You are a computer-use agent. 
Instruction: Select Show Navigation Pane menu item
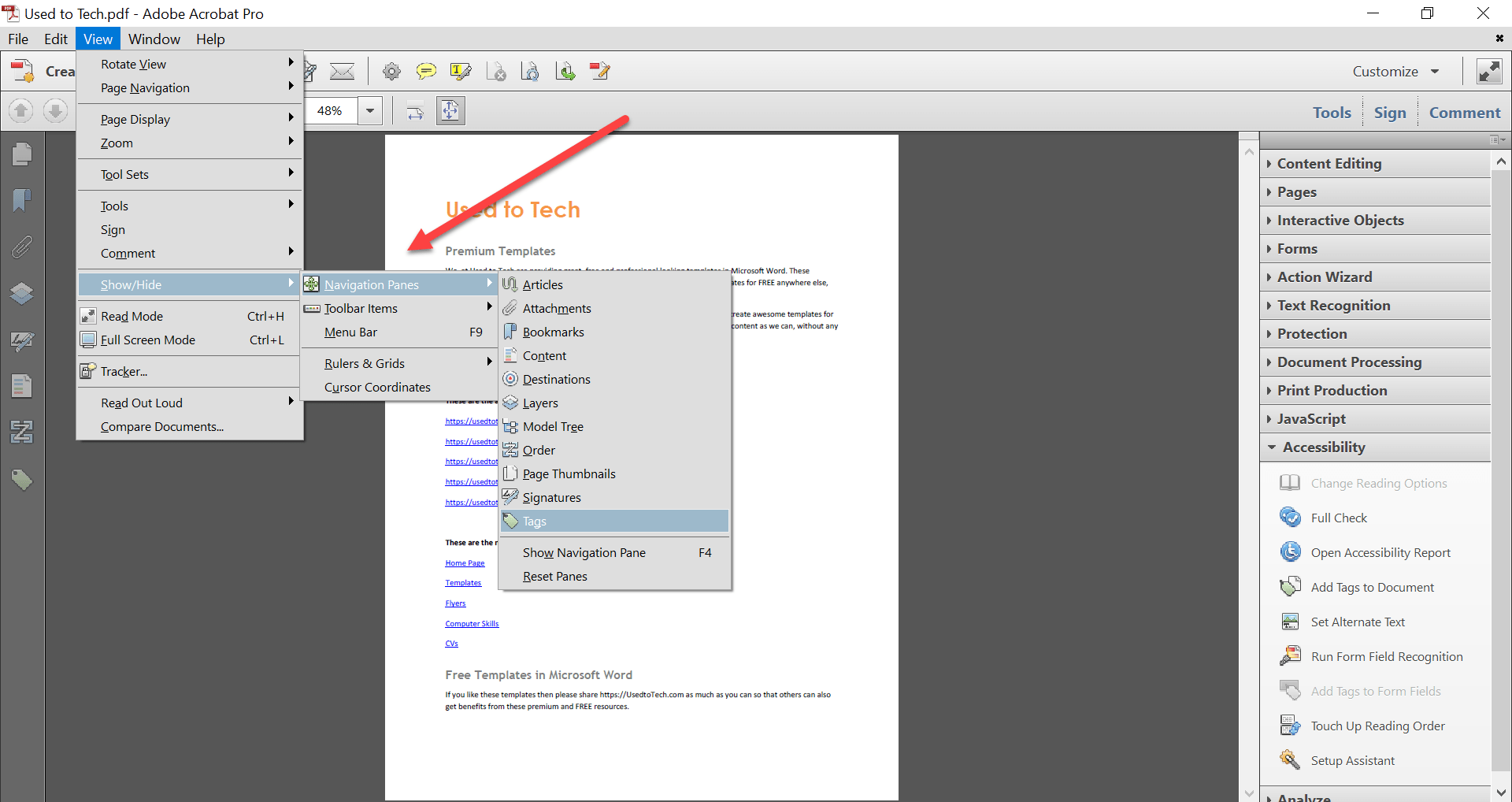614,552
